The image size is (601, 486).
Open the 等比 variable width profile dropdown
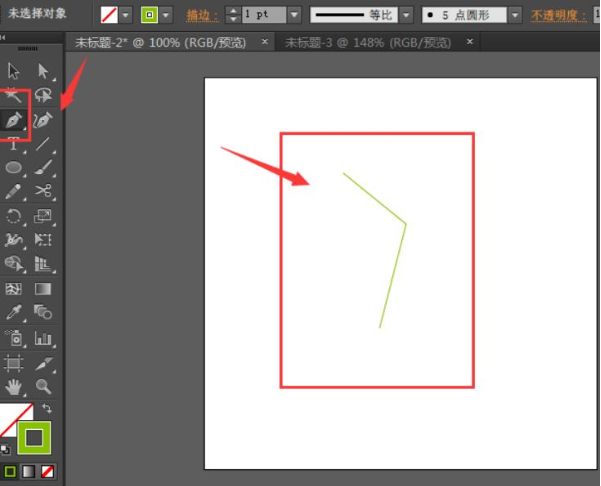406,15
